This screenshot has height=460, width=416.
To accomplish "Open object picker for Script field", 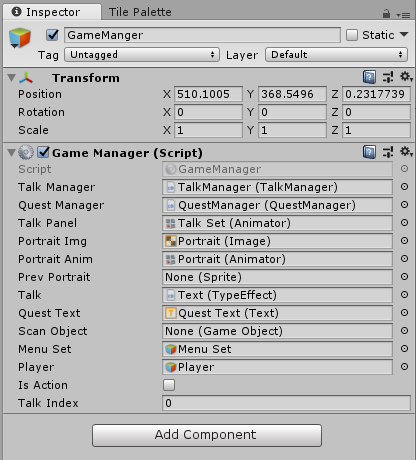I will coord(404,169).
